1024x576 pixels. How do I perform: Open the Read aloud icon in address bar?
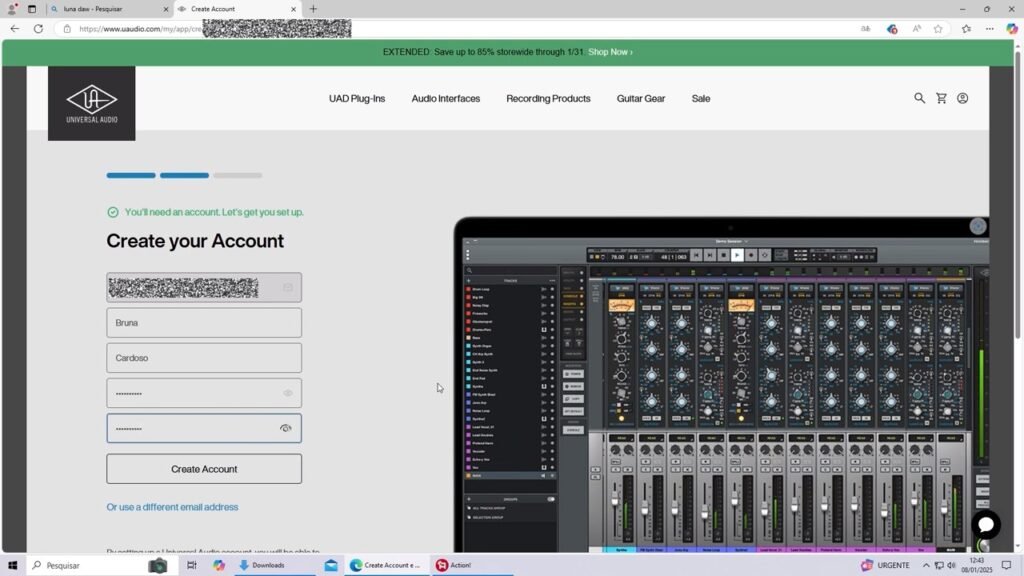(917, 29)
